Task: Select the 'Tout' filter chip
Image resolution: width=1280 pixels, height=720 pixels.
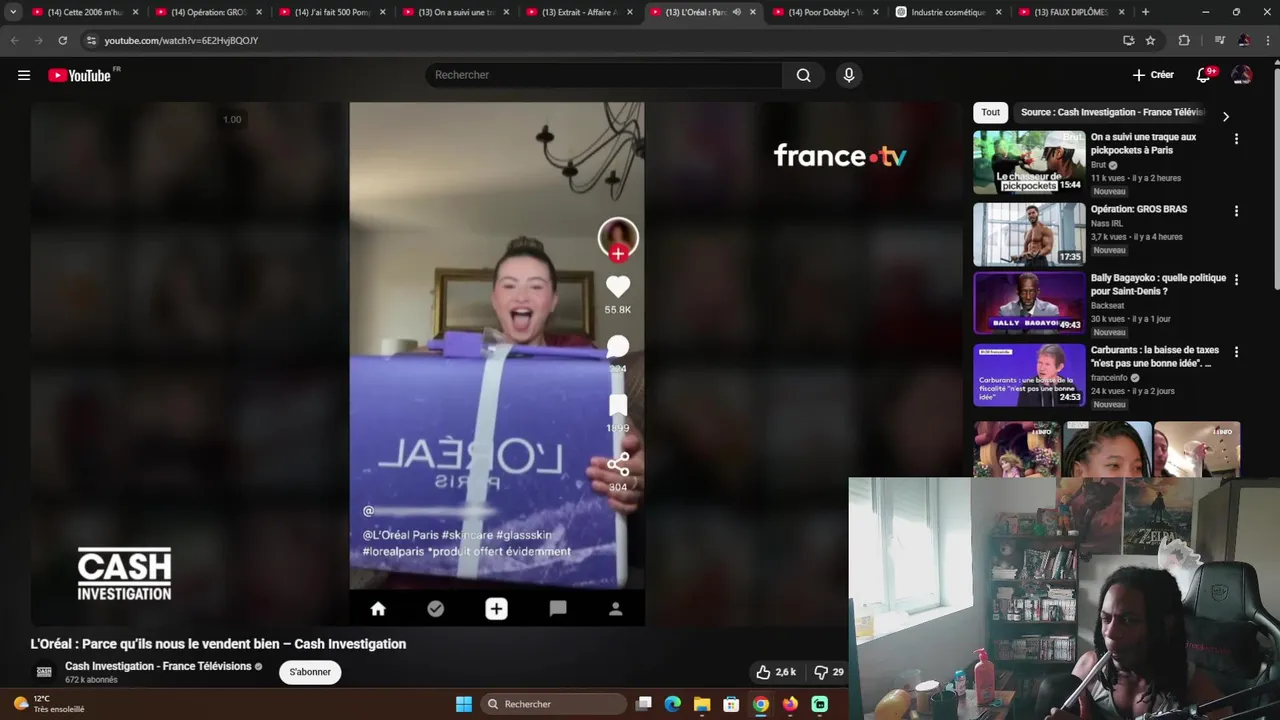Action: (x=990, y=112)
